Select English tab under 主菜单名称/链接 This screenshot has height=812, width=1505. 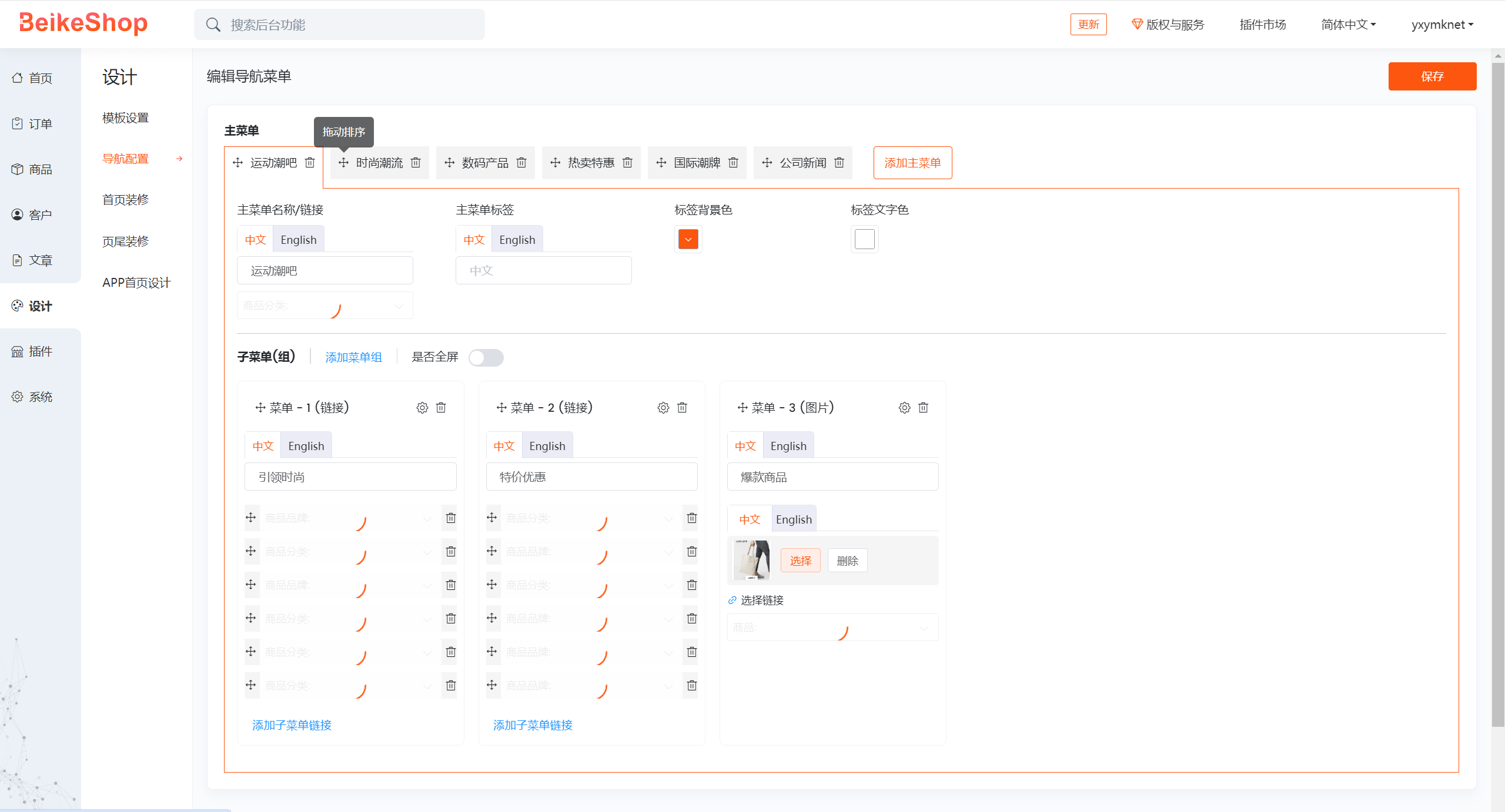point(299,240)
